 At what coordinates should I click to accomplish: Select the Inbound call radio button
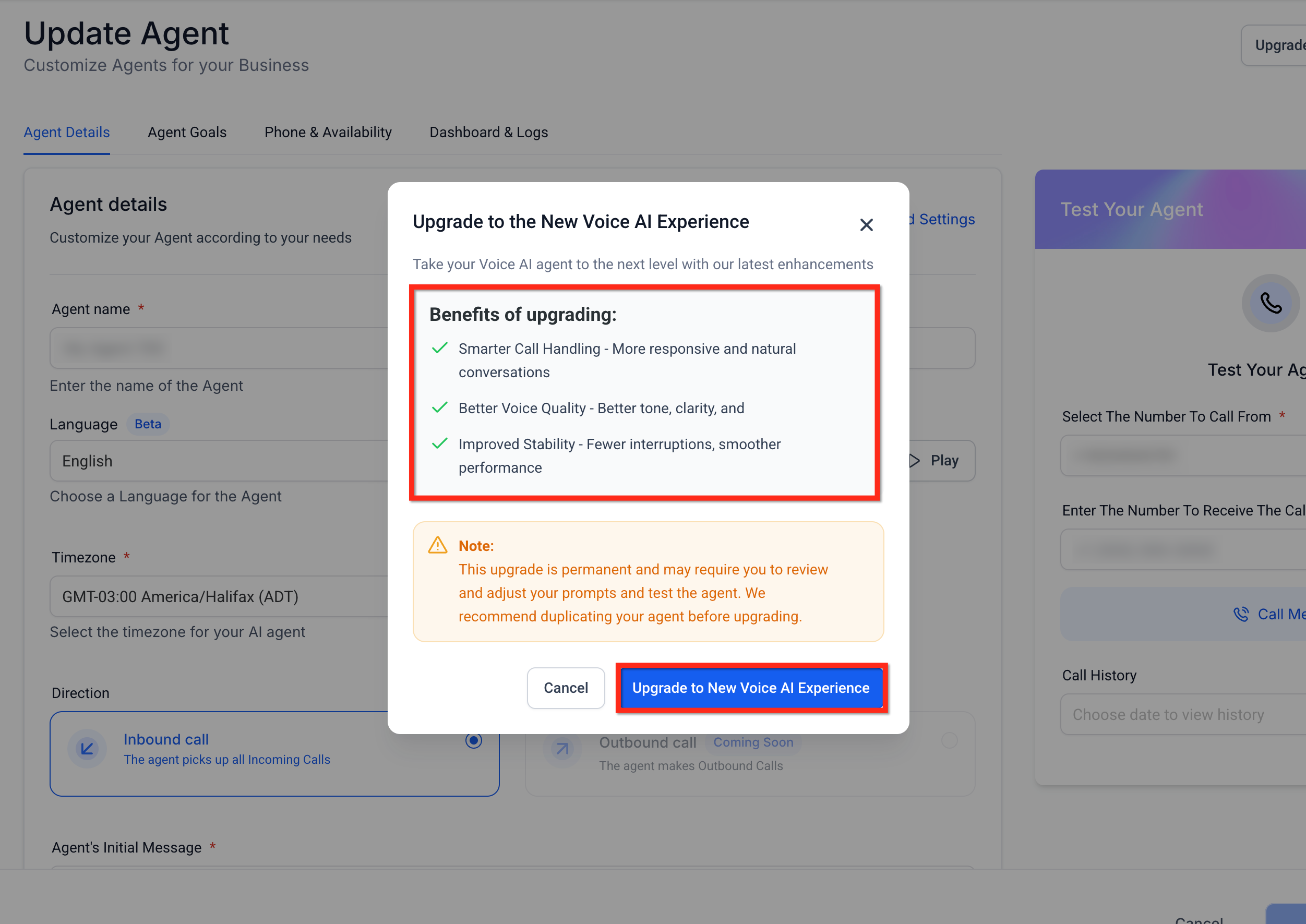click(473, 740)
